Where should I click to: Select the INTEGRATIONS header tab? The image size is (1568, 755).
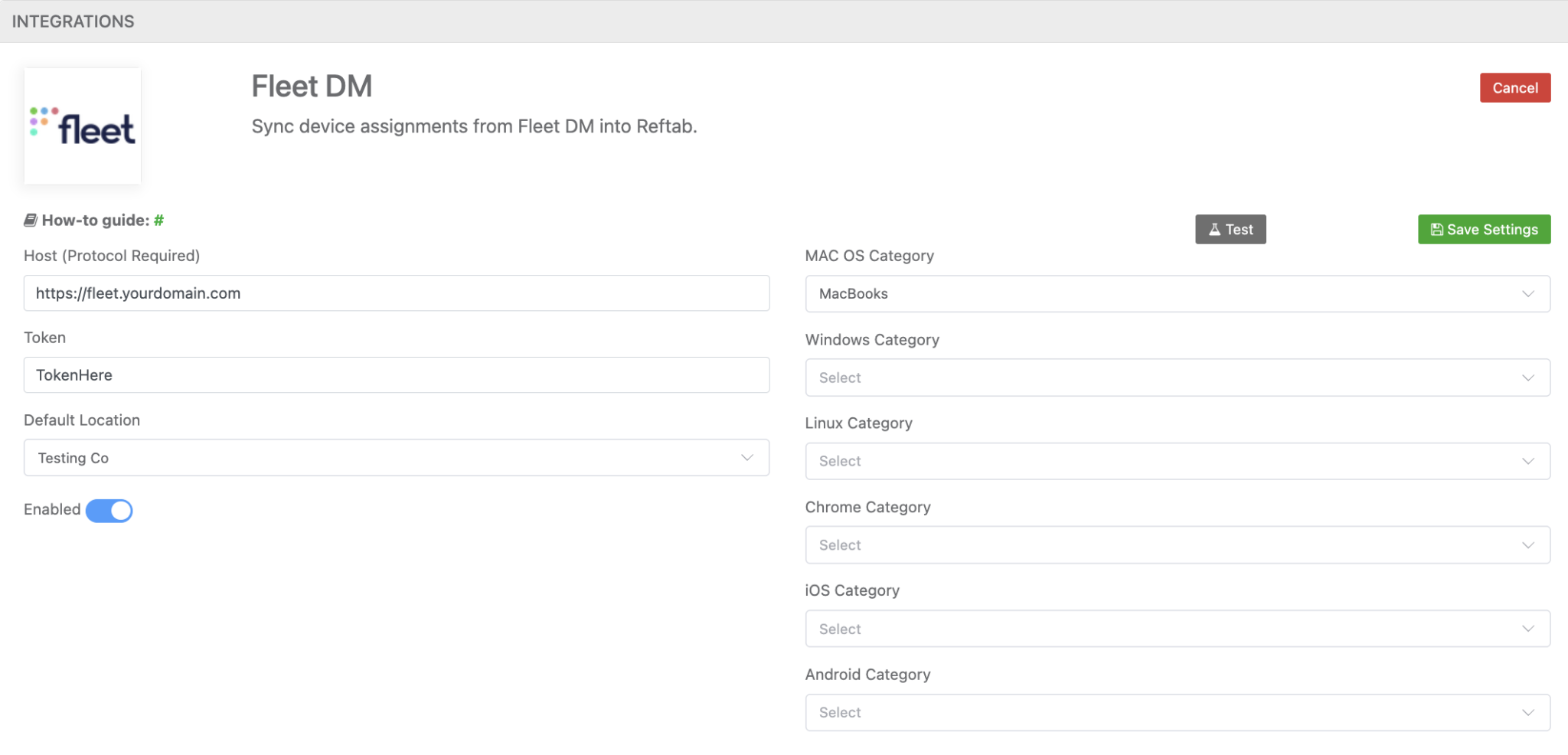tap(73, 21)
